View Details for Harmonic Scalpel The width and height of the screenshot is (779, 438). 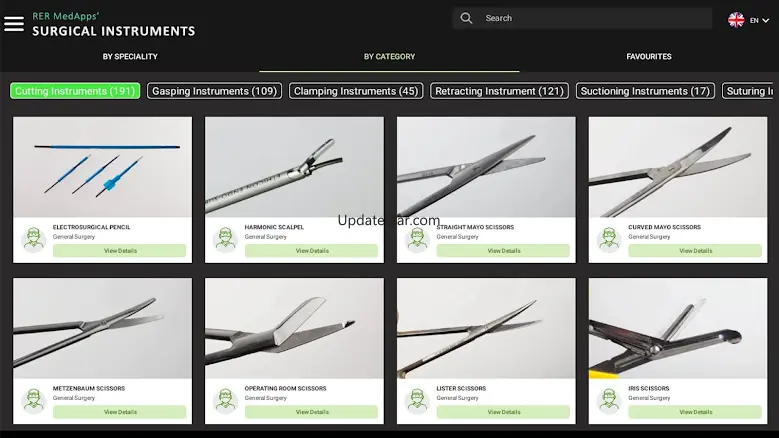click(x=312, y=251)
